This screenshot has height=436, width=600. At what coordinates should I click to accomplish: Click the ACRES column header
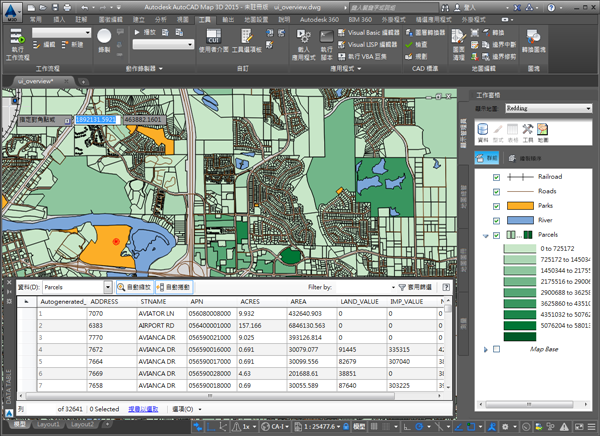coord(250,300)
